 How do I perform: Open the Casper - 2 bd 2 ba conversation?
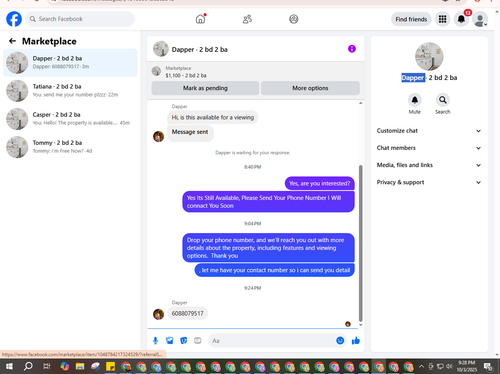coord(70,119)
